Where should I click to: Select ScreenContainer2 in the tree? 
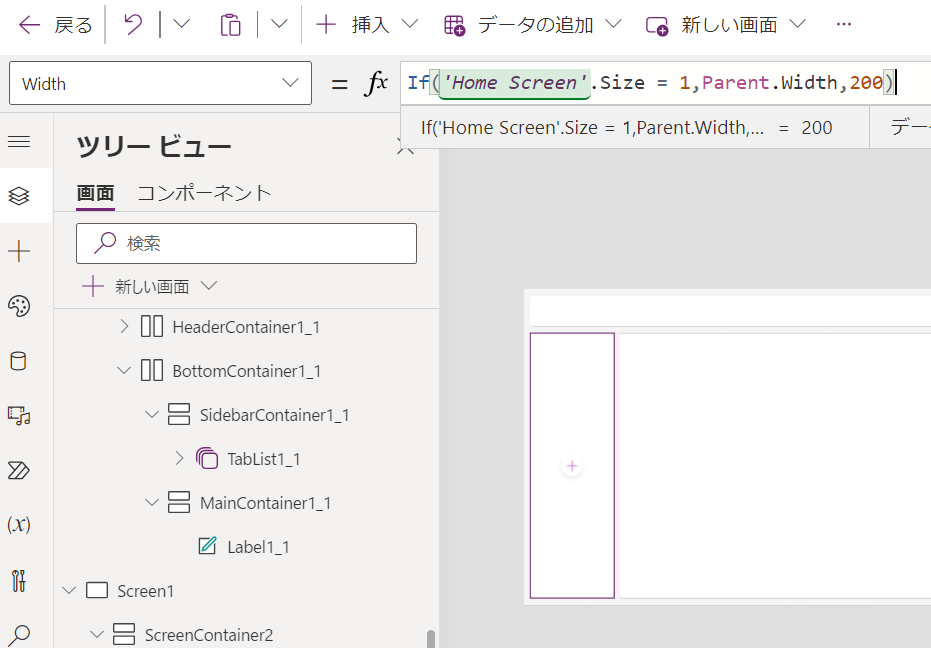(209, 635)
